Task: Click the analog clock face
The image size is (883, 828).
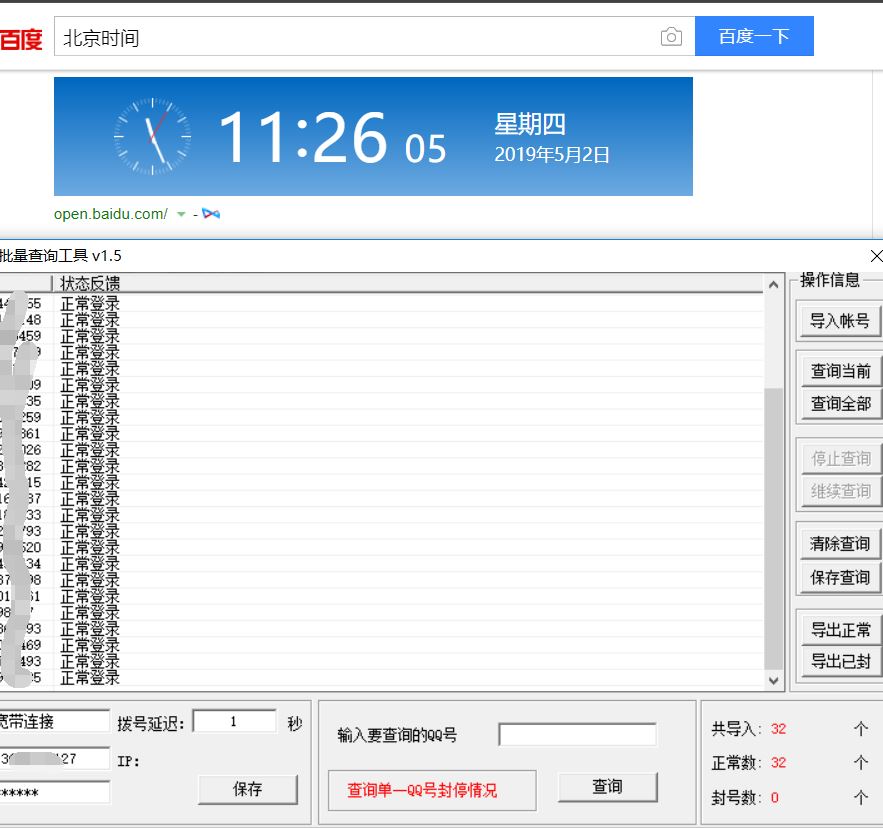Action: coord(152,136)
